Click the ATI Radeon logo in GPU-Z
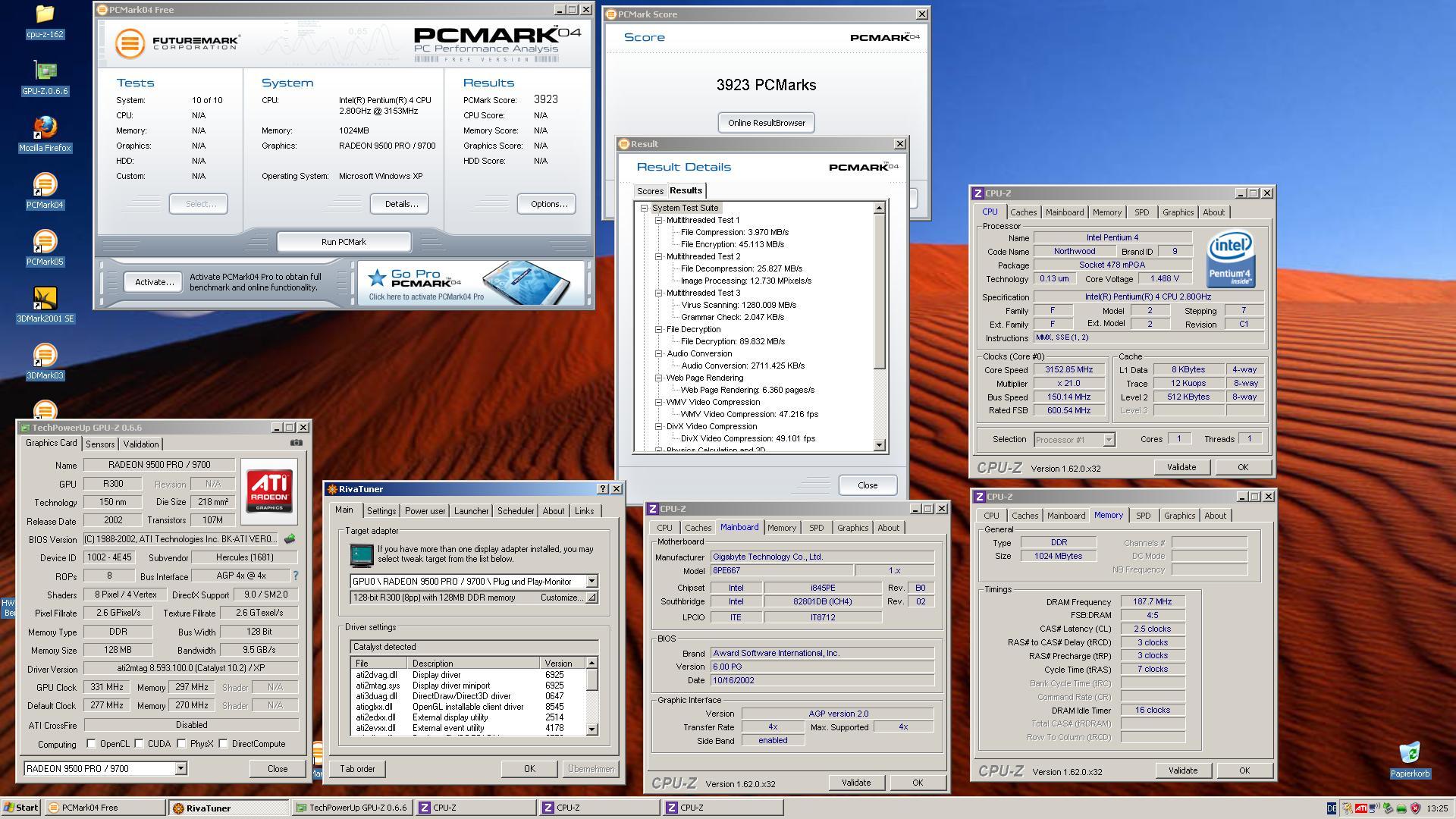The width and height of the screenshot is (1456, 819). [269, 491]
